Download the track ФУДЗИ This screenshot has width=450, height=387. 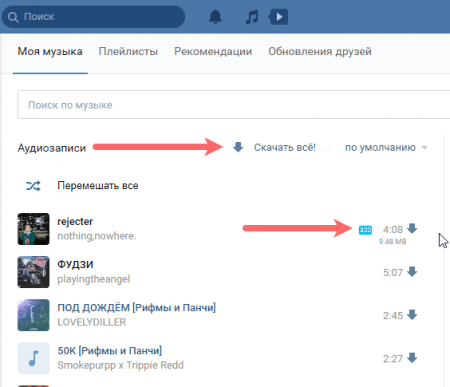click(x=412, y=272)
